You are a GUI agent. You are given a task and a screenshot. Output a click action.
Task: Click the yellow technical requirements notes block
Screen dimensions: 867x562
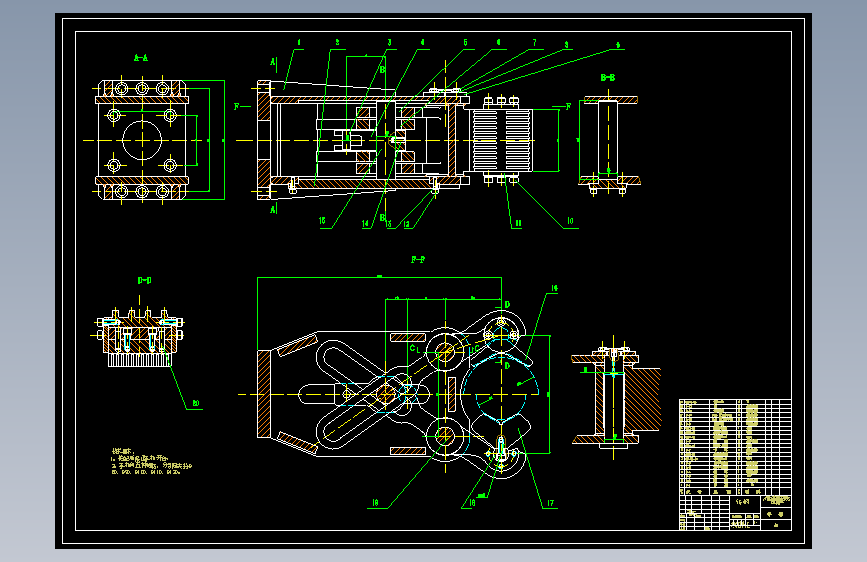tap(152, 462)
